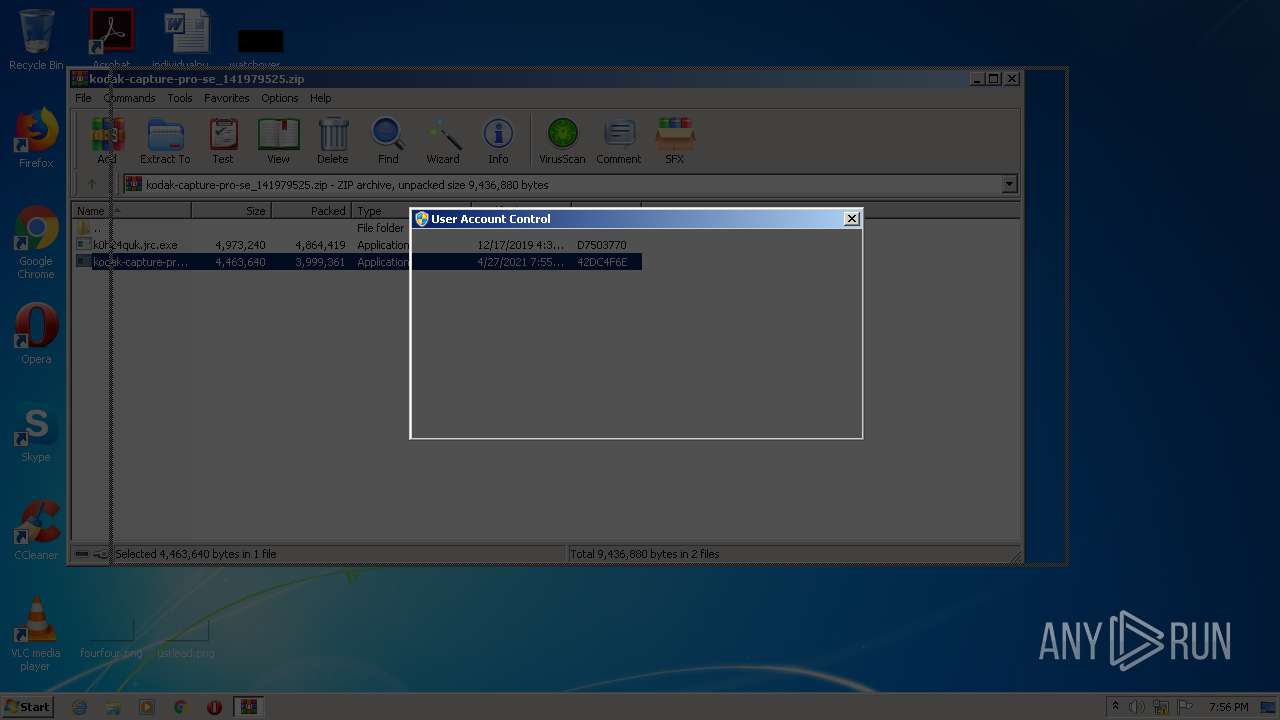Open the Acrobat Reader desktop icon
1280x720 pixels.
(111, 38)
